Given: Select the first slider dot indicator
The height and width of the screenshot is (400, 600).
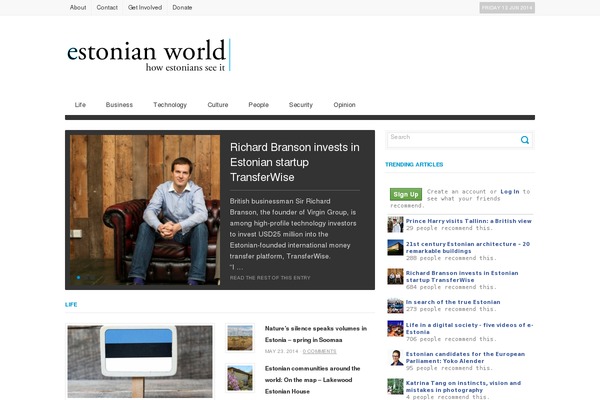Looking at the screenshot, I should pos(78,277).
